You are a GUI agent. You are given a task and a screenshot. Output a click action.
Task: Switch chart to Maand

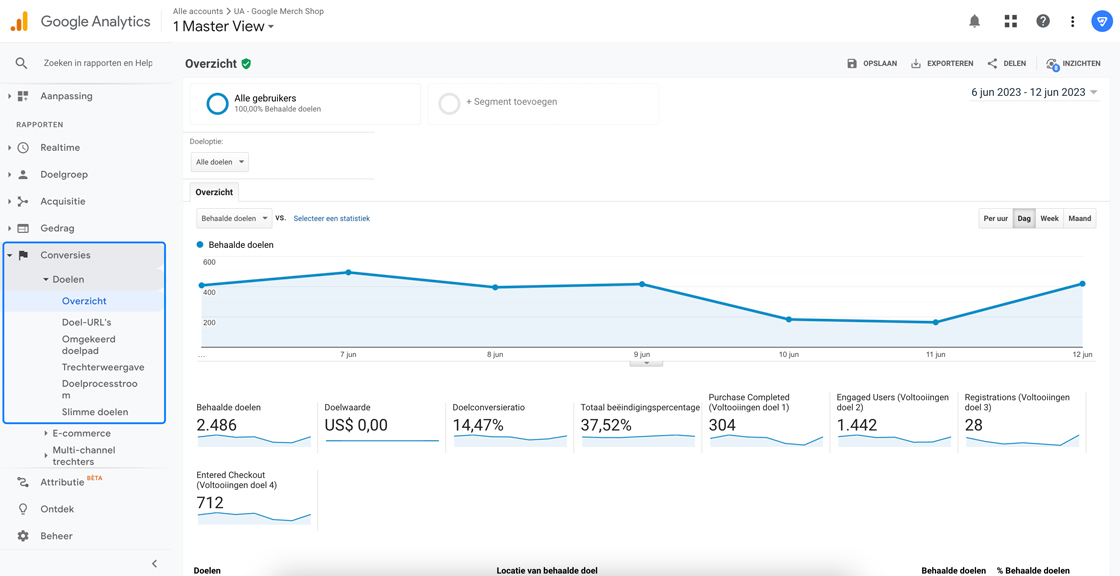tap(1080, 219)
